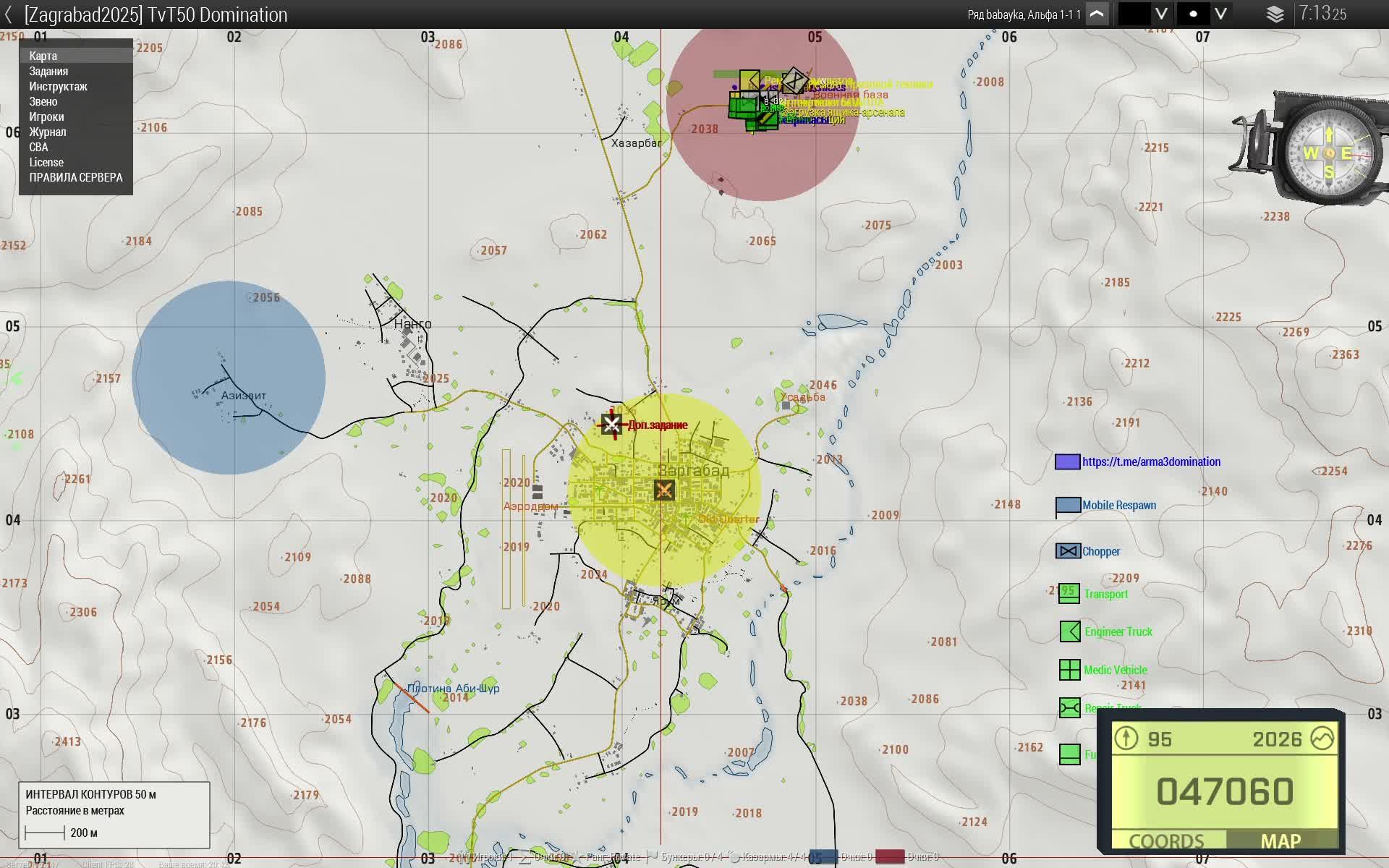Screen dimensions: 1389x868
Task: Click the Доп.задание side mission marker
Action: pyautogui.click(x=612, y=425)
